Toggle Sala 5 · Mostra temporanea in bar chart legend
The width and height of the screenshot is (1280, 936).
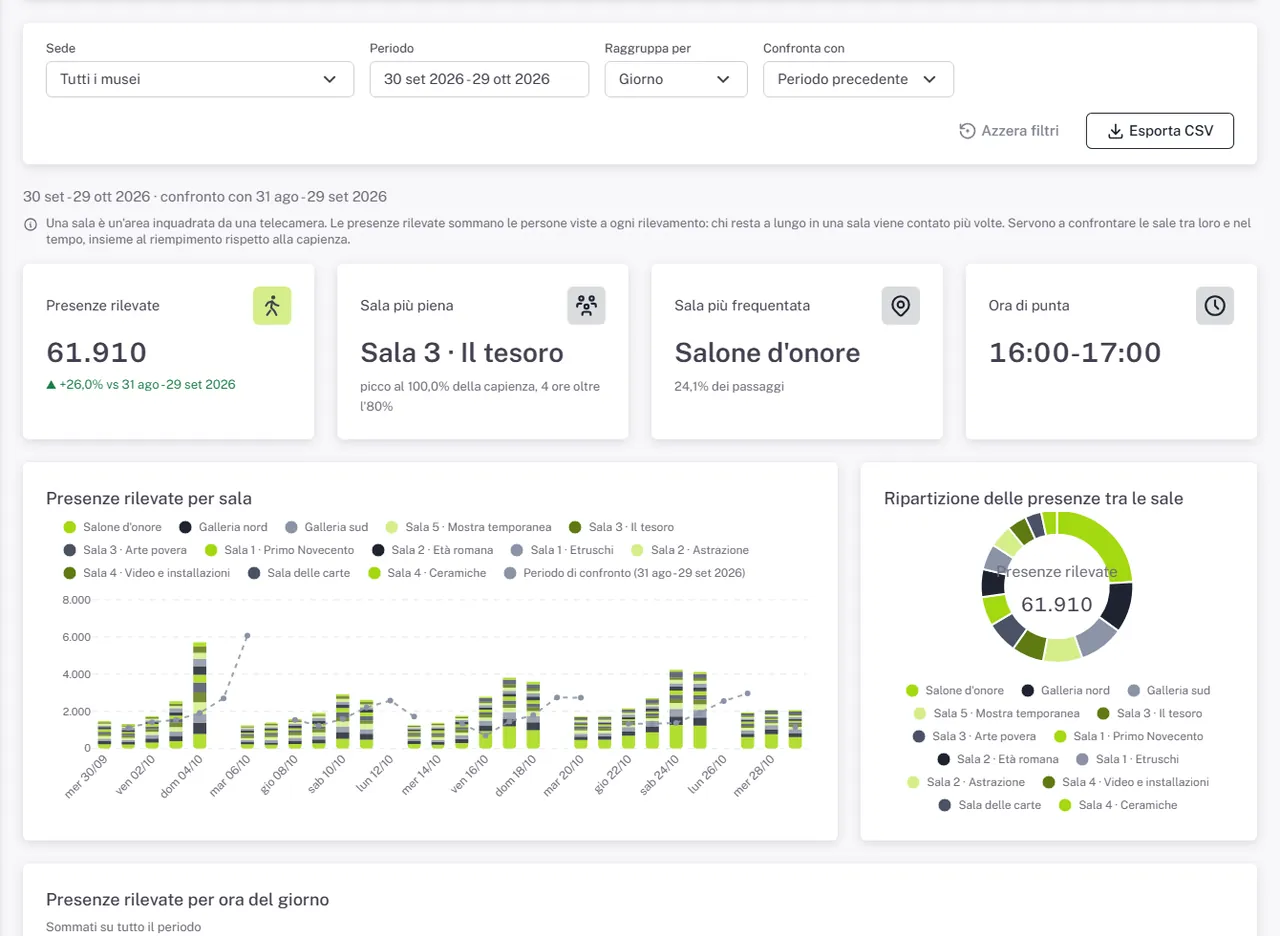pyautogui.click(x=468, y=527)
